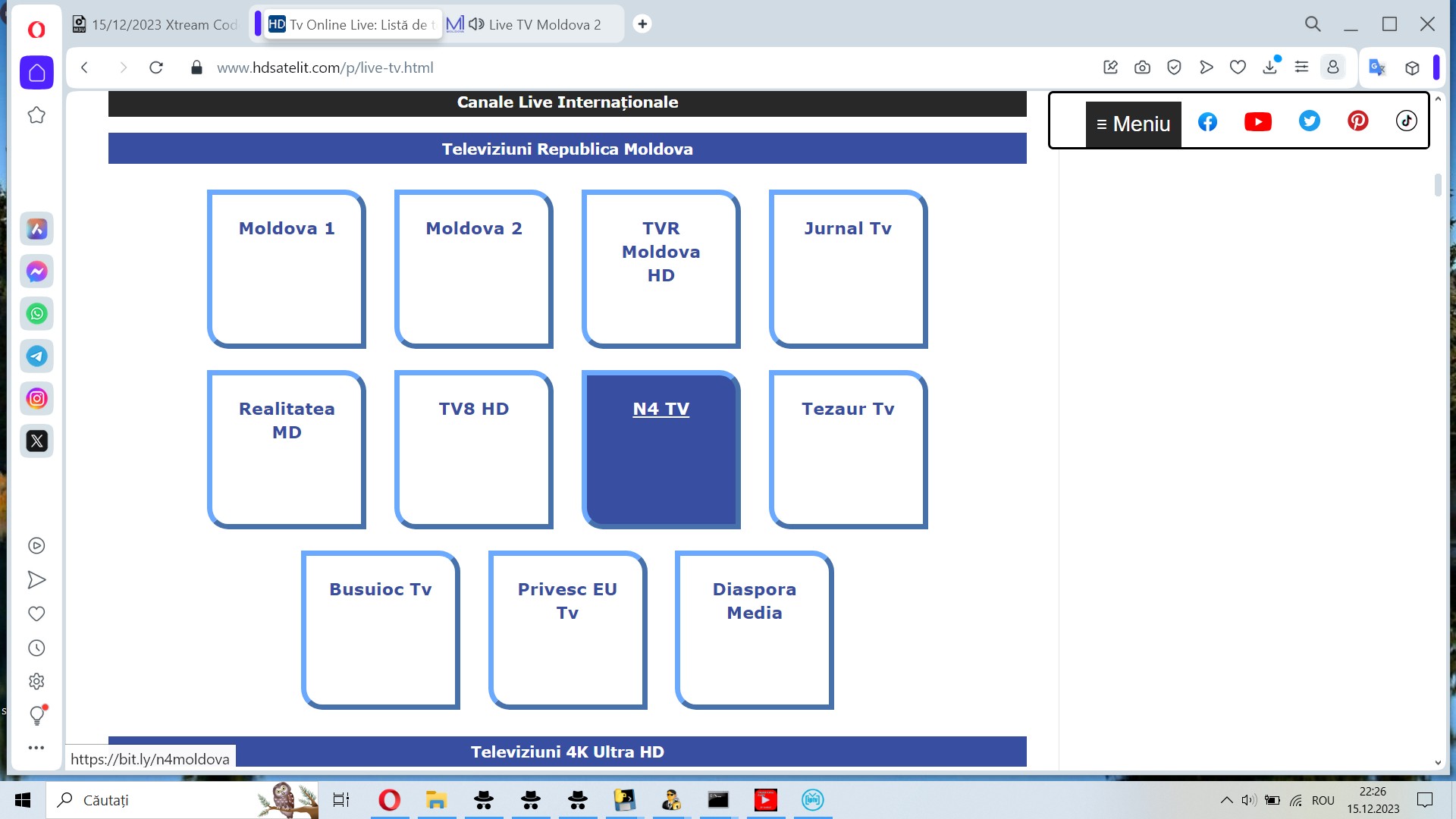Image resolution: width=1456 pixels, height=819 pixels.
Task: Open a new tab with plus button
Action: (642, 24)
